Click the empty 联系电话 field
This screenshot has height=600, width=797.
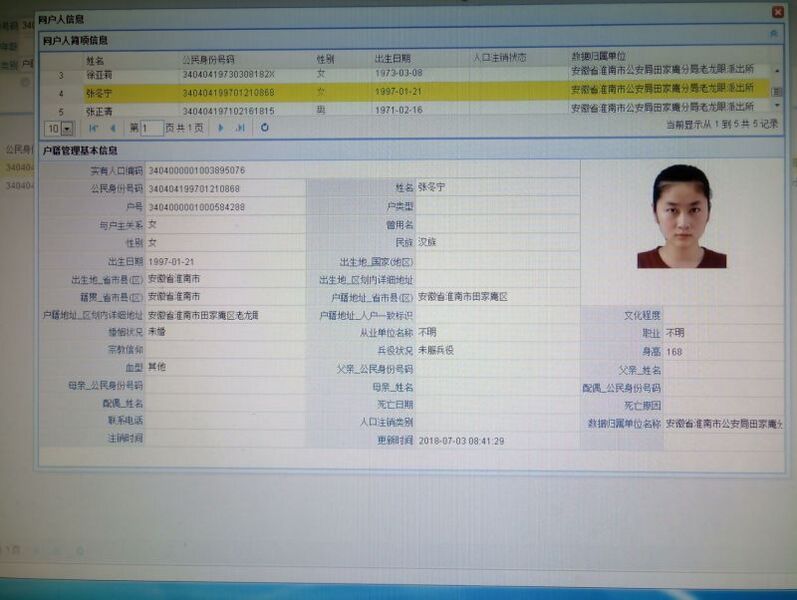(226, 421)
